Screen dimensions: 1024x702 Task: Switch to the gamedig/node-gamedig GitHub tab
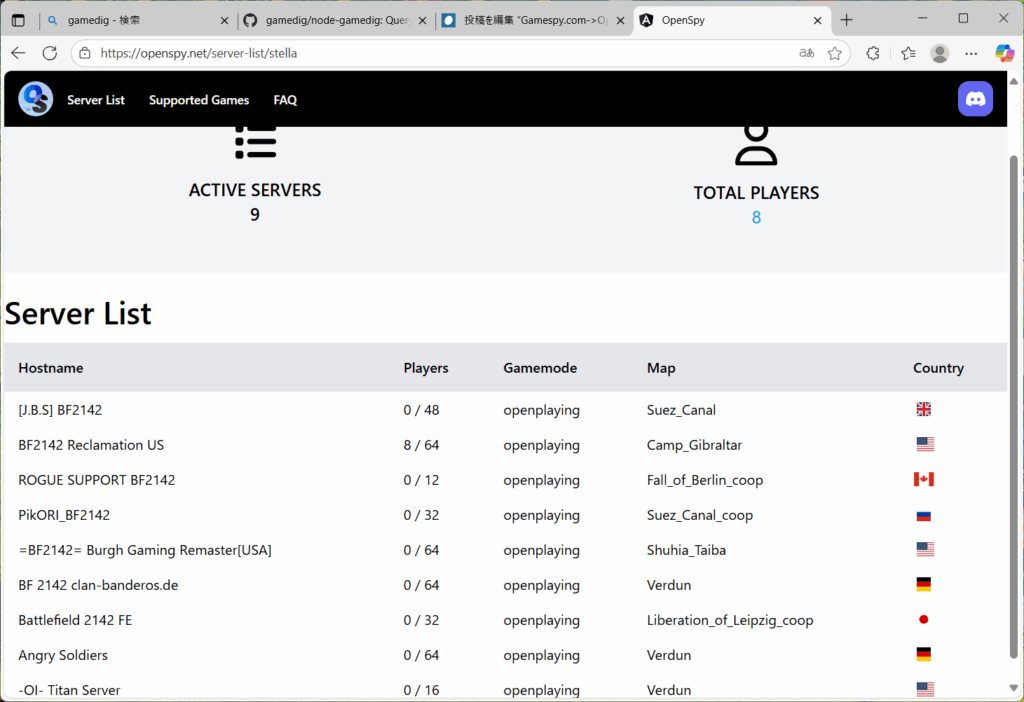coord(336,20)
